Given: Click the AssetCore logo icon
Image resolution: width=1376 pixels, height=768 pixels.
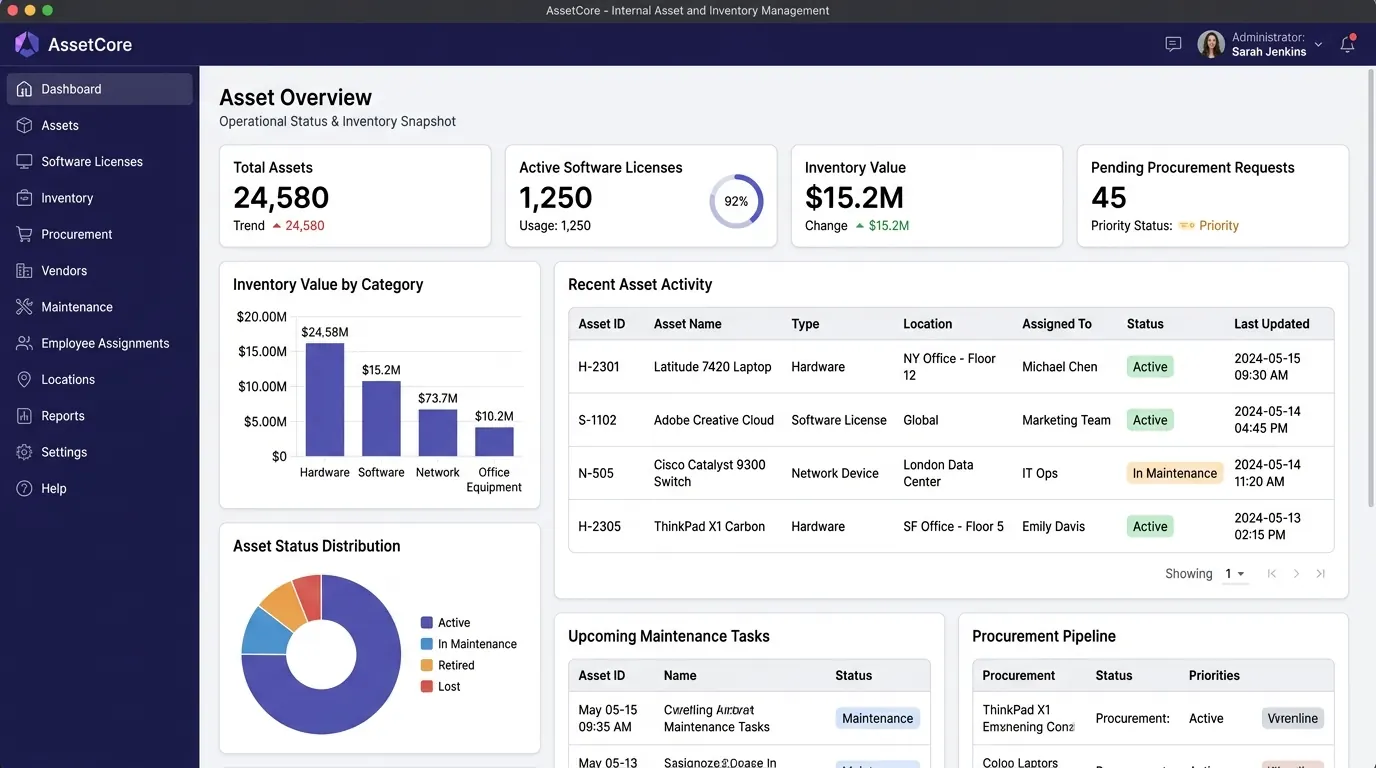Looking at the screenshot, I should point(27,44).
